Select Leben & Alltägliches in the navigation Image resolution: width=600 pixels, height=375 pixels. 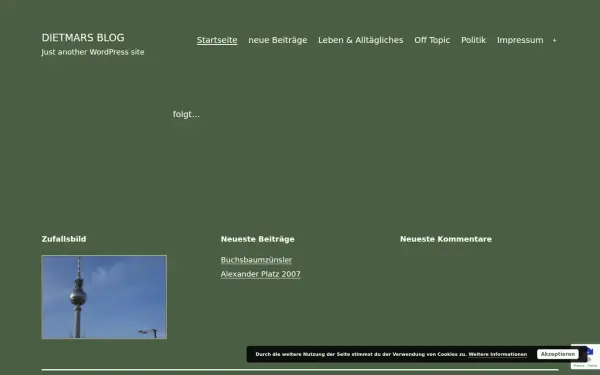click(360, 40)
